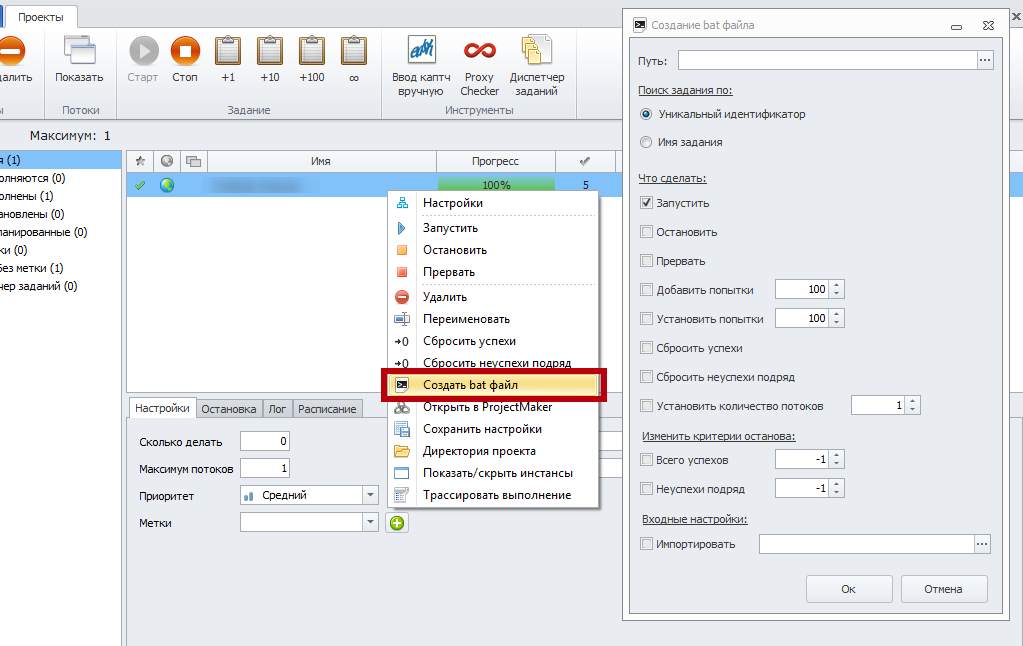Click the grey Старт play icon
This screenshot has width=1023, height=646.
(x=143, y=51)
